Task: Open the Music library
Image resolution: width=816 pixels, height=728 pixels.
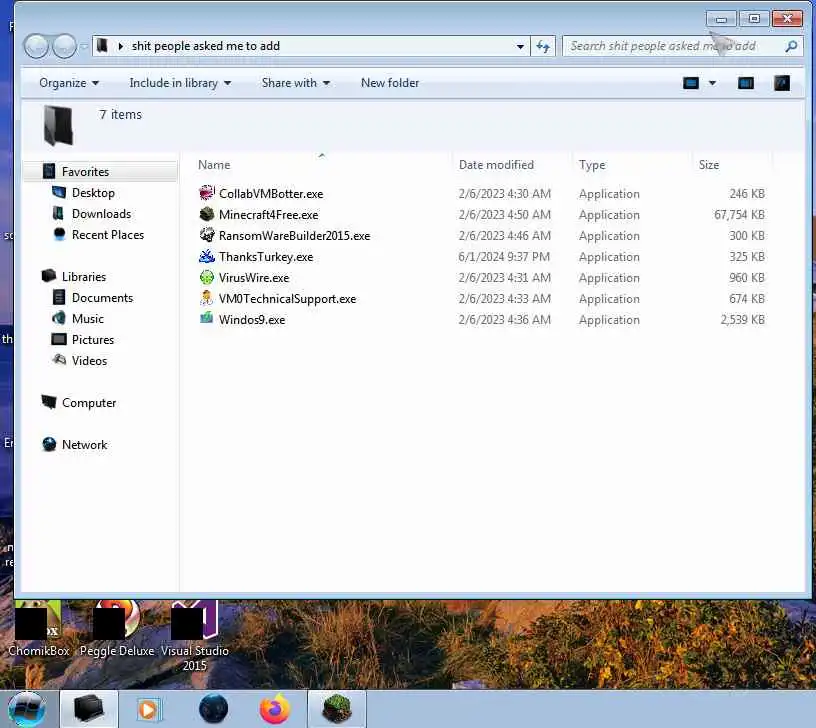Action: point(87,318)
